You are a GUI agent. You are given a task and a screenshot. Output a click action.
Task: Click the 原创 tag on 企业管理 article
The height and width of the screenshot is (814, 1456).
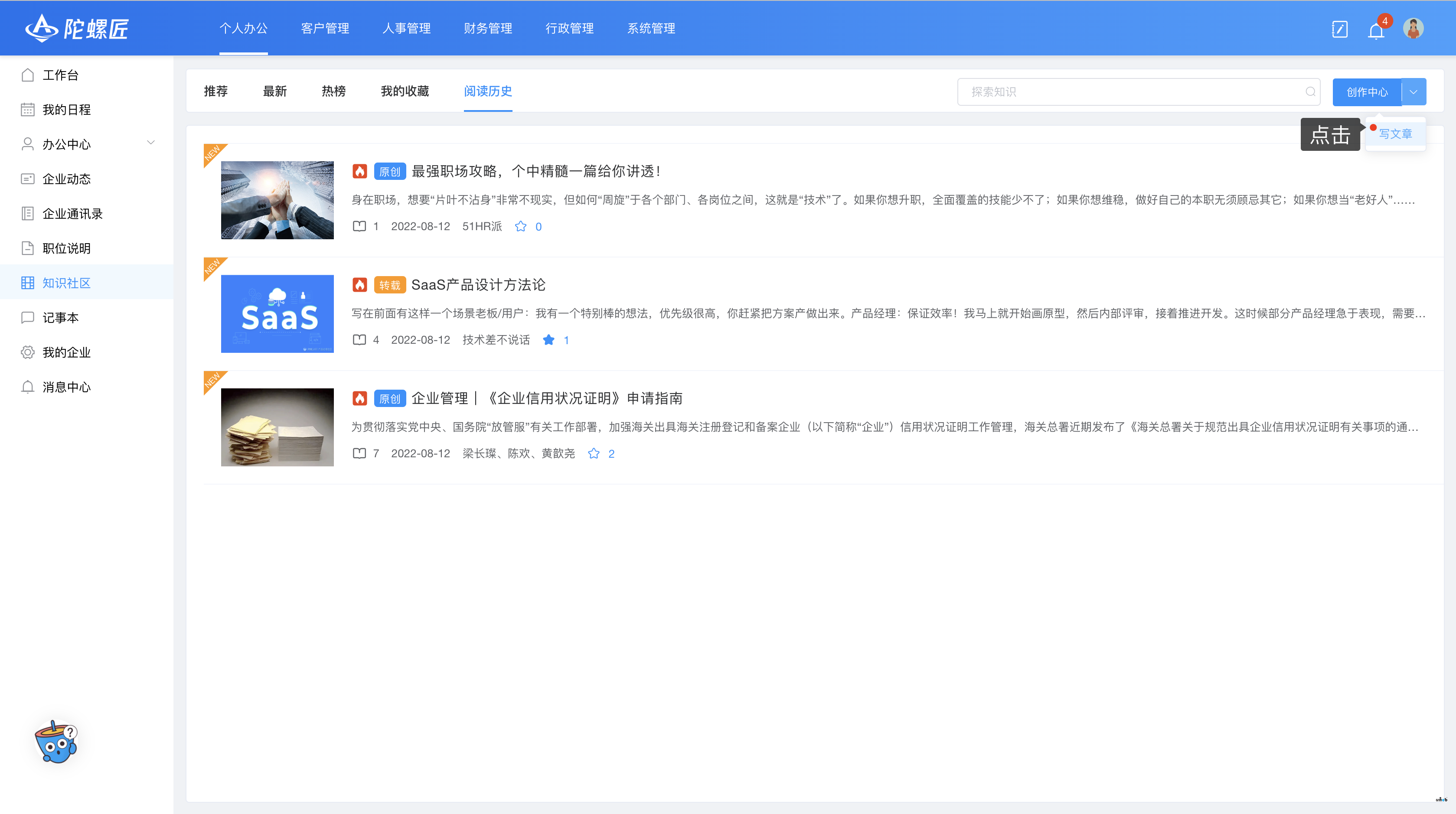[389, 399]
